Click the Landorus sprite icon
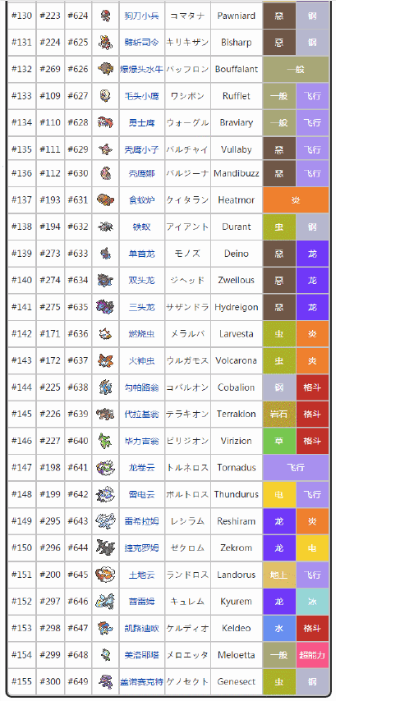This screenshot has width=400, height=701. click(x=105, y=574)
